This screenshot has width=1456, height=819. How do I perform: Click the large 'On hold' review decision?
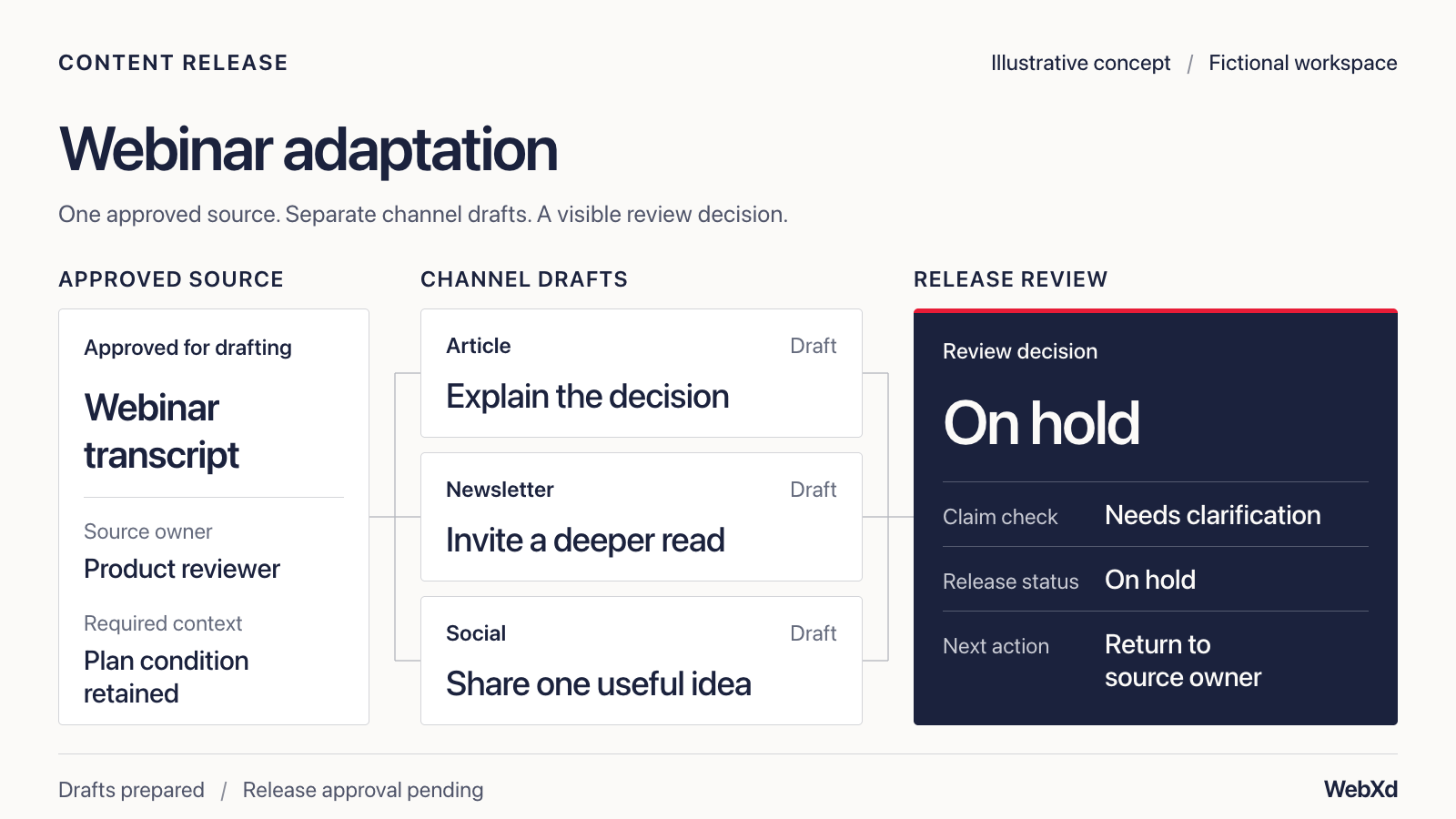pyautogui.click(x=1041, y=423)
